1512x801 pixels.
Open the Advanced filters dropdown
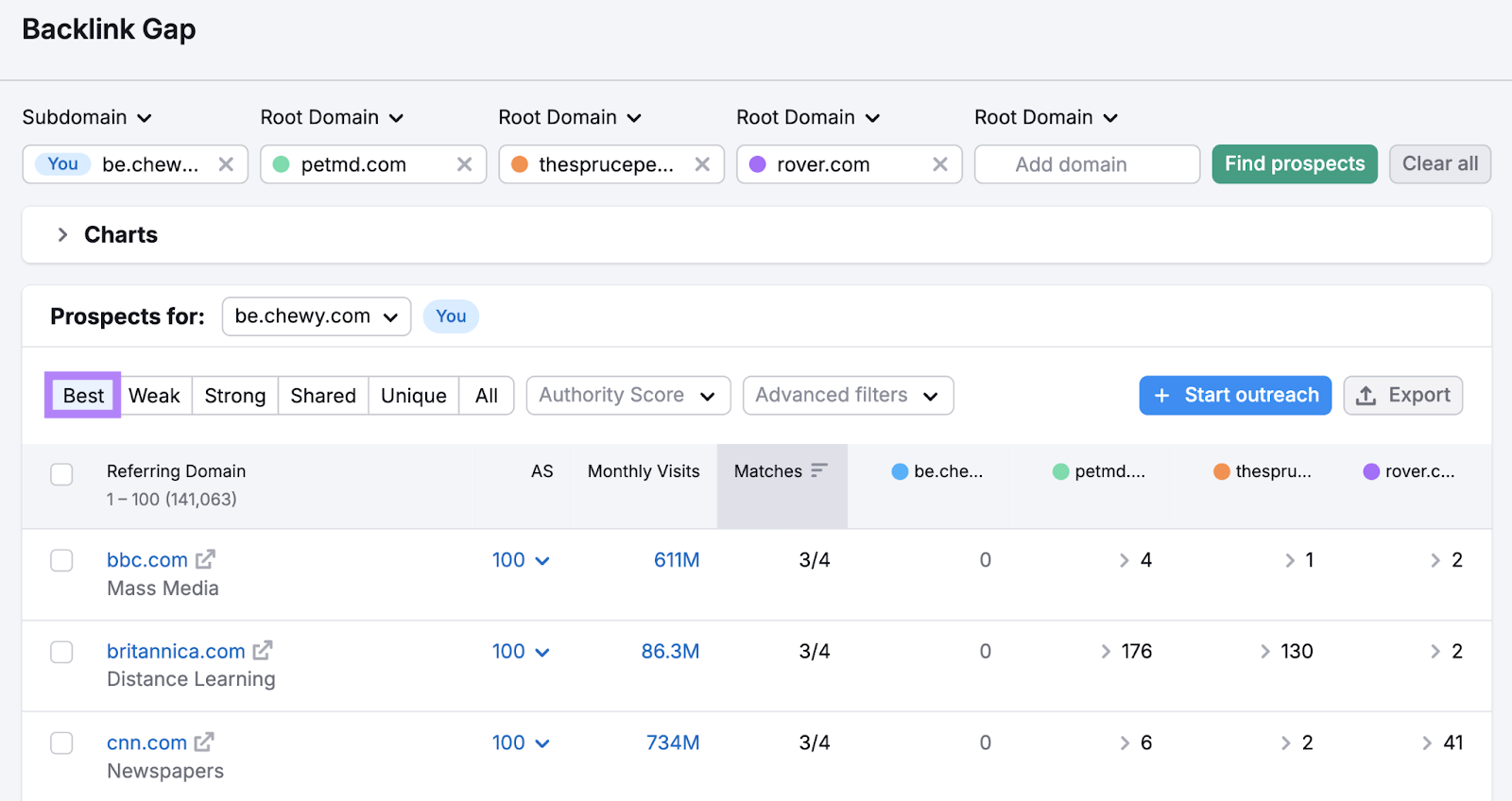[847, 396]
